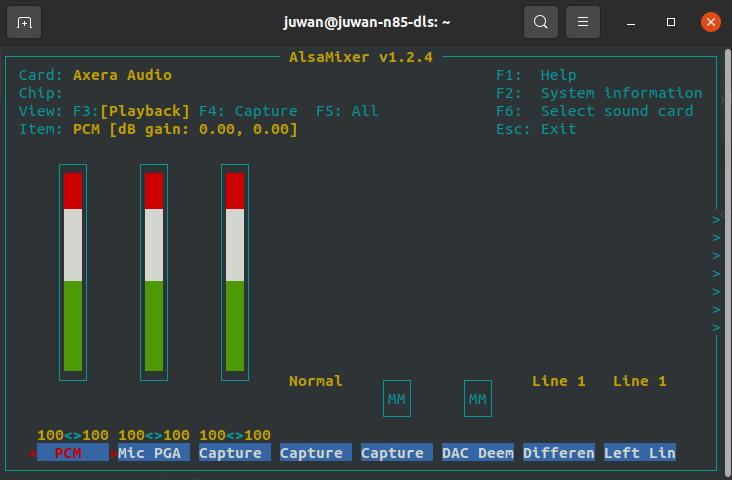The image size is (732, 480).
Task: Open a new terminal tab icon
Action: [24, 22]
